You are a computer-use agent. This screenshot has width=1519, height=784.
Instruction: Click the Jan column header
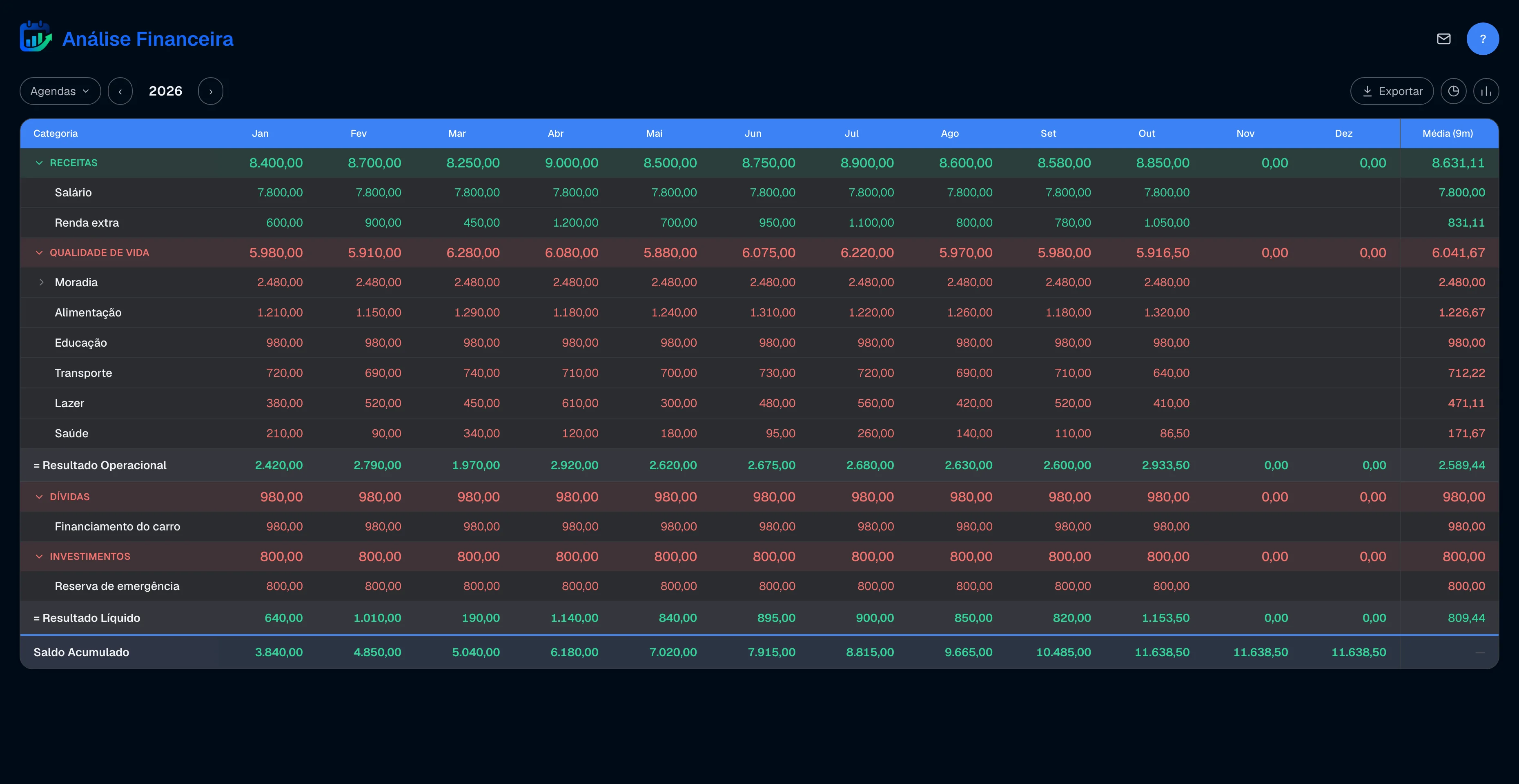coord(260,133)
